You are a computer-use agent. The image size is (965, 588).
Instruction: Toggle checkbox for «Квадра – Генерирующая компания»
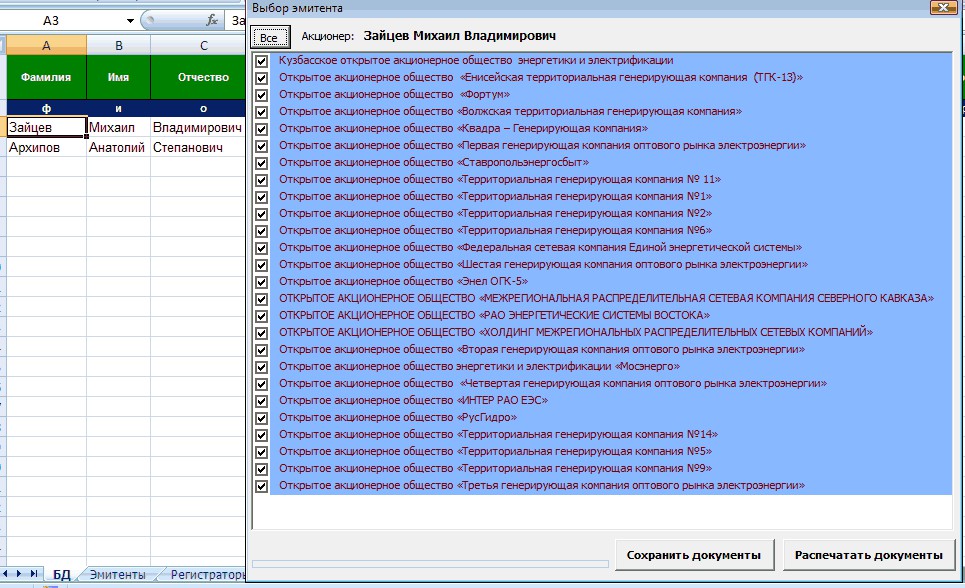click(262, 129)
